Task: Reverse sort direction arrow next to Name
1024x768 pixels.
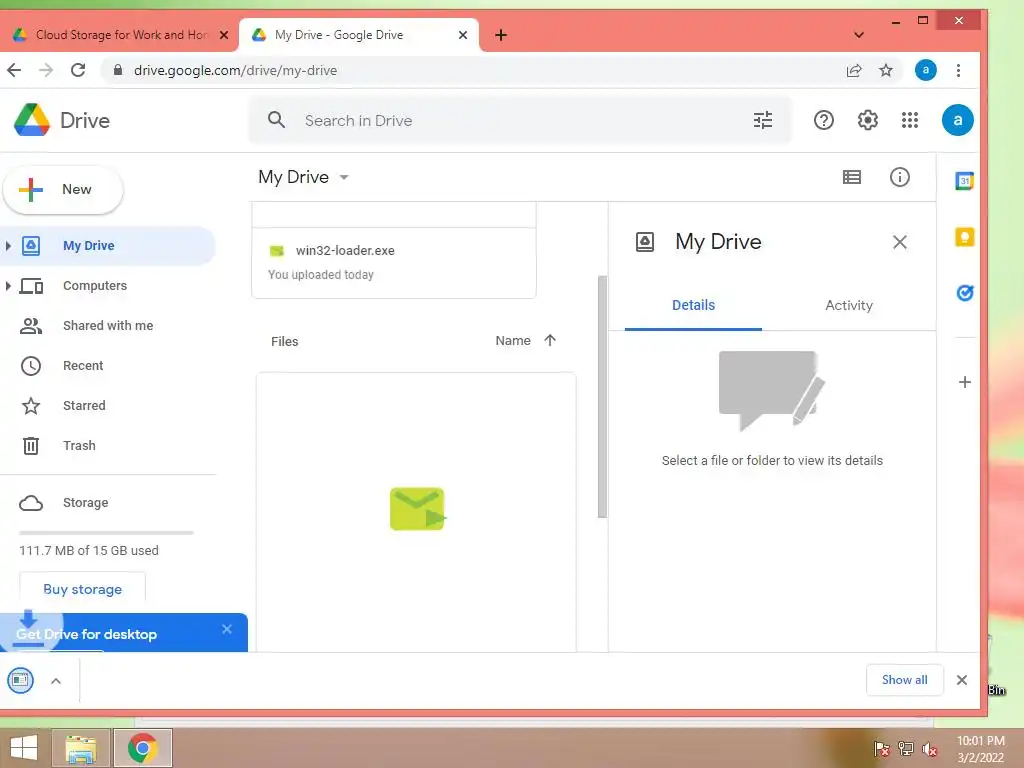Action: [550, 340]
